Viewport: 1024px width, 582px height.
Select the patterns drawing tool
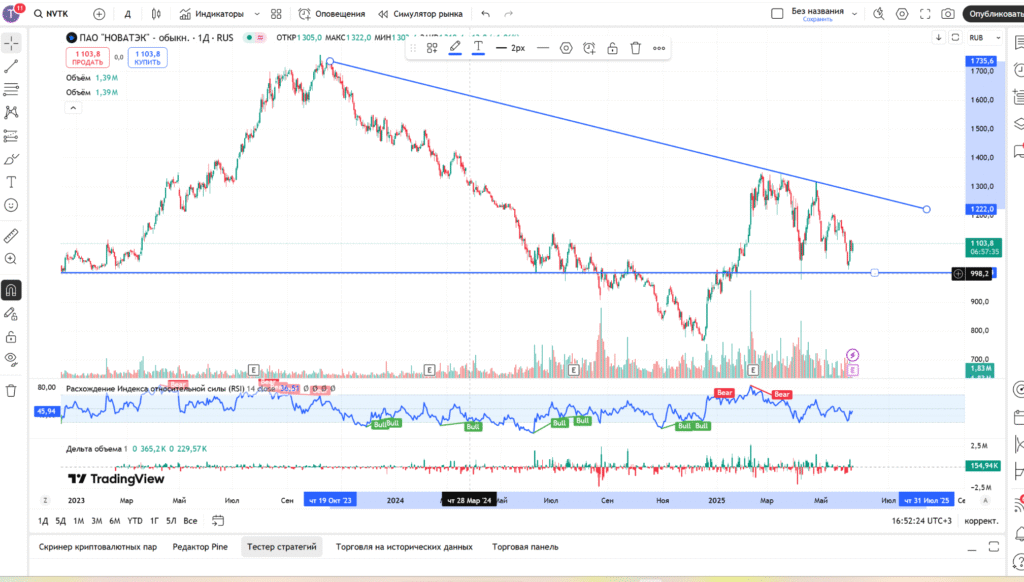coord(11,112)
